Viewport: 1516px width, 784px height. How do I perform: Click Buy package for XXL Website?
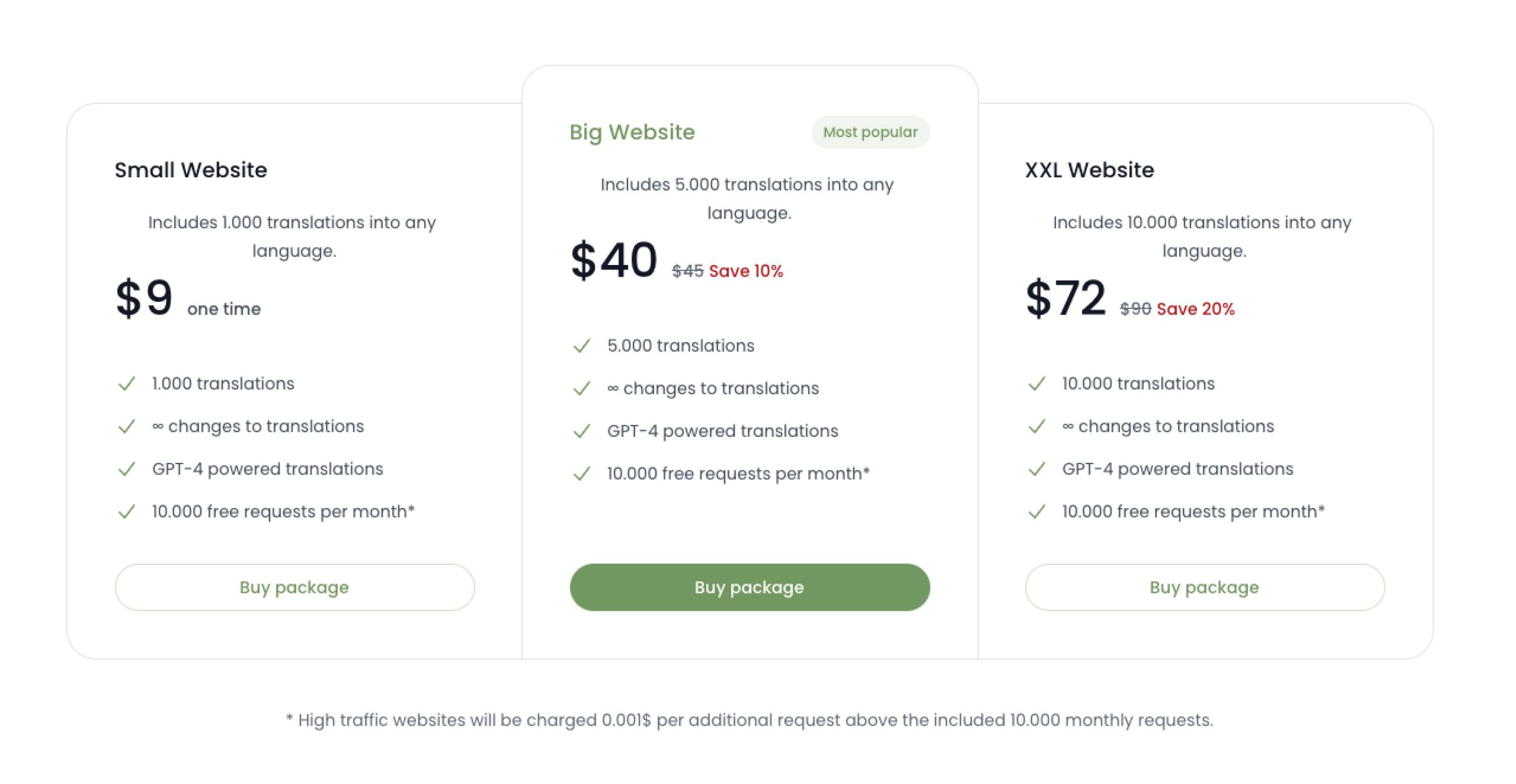1205,587
